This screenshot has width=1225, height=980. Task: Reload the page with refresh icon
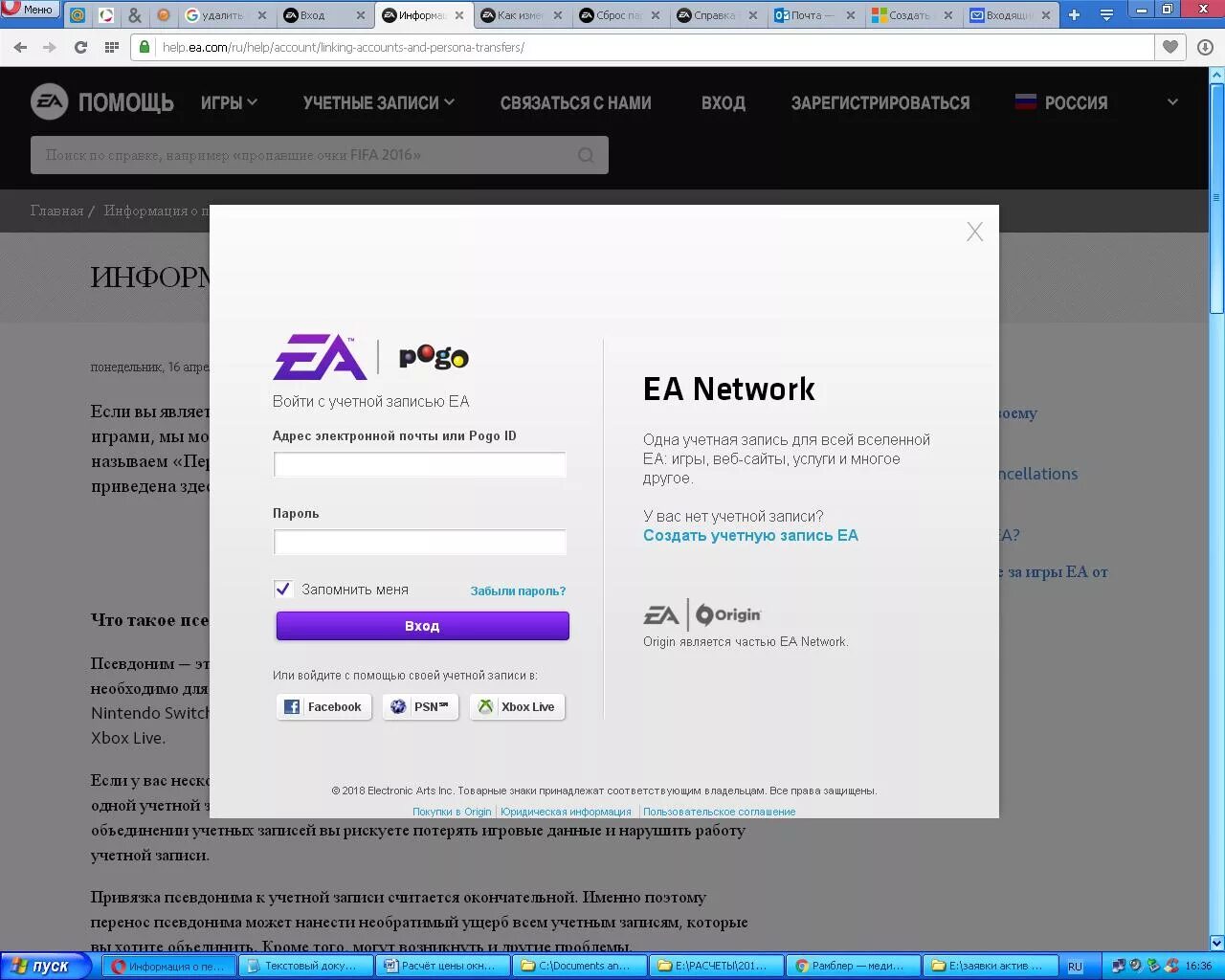click(81, 47)
